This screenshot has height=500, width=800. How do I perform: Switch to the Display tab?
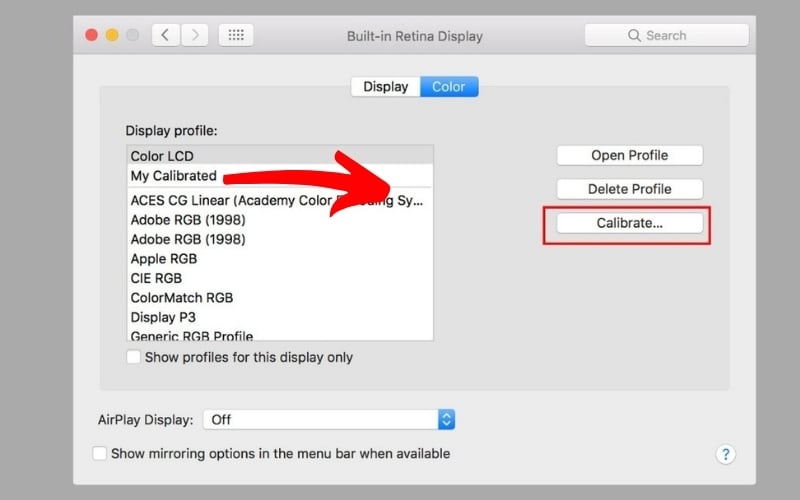click(386, 87)
